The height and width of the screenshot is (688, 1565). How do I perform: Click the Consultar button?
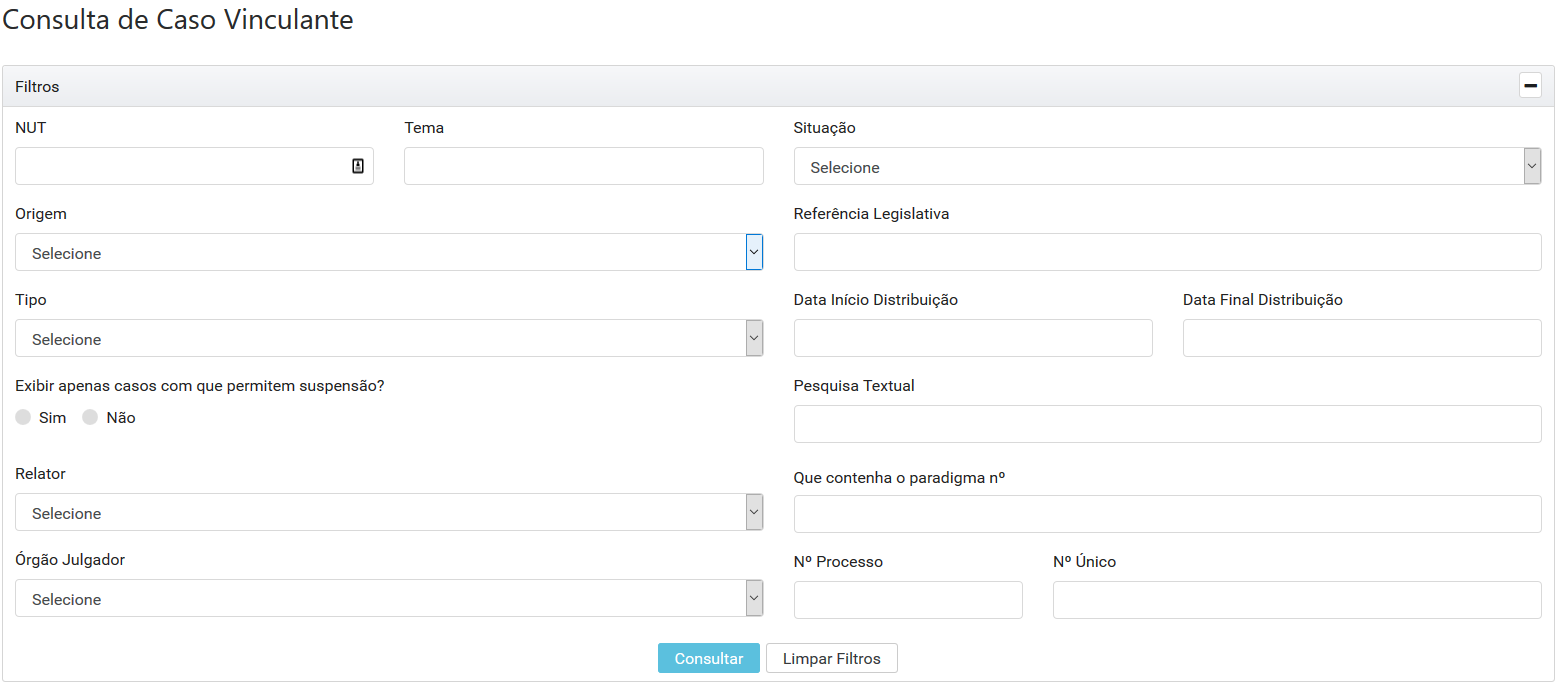[708, 659]
